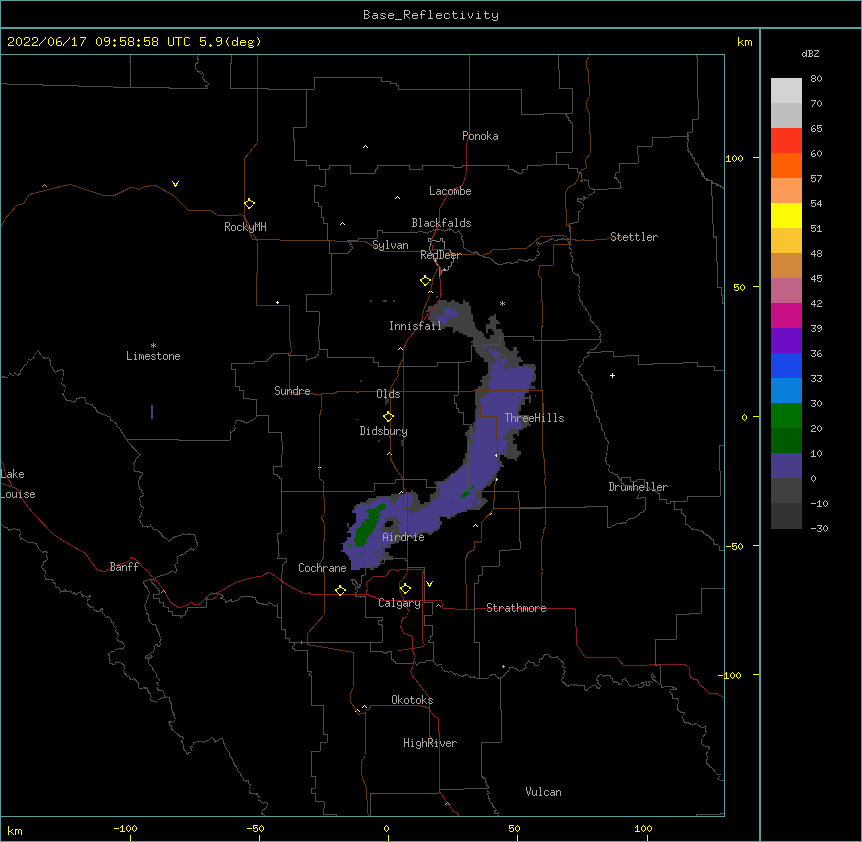
Task: Click the yellow diamond marker south of RedDeer
Action: click(x=425, y=281)
